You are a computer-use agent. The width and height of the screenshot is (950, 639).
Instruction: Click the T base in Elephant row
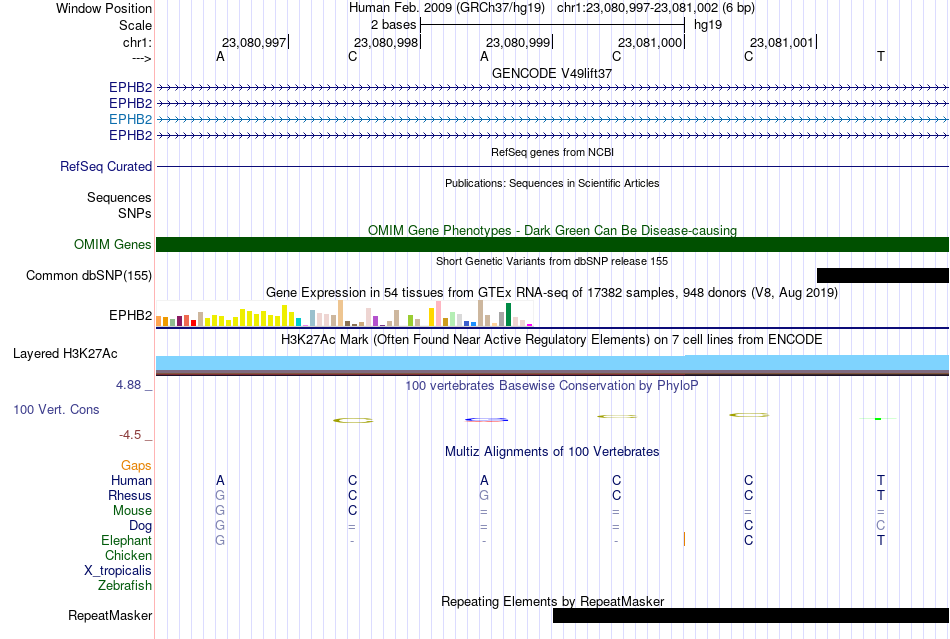click(880, 540)
